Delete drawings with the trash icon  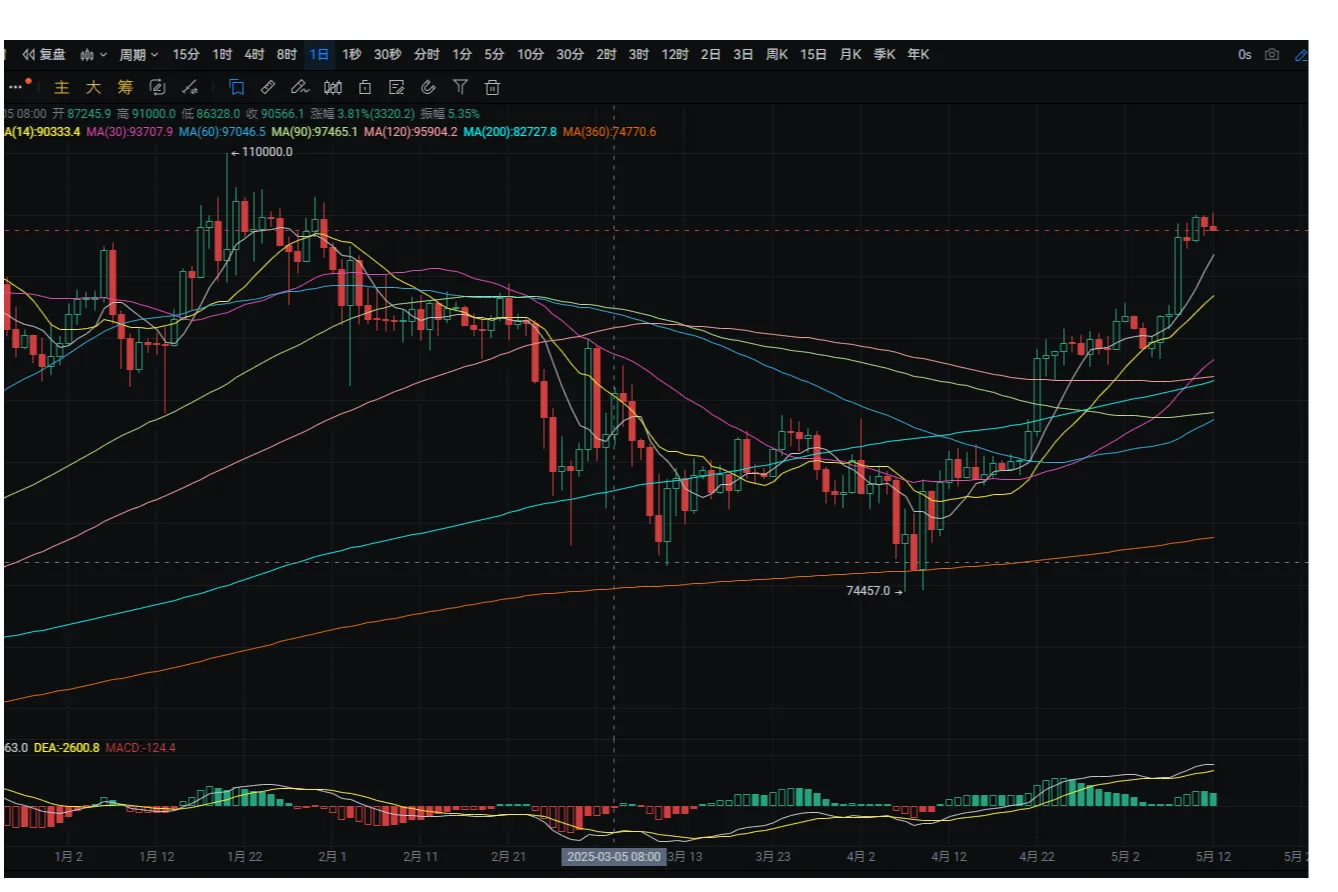(493, 87)
